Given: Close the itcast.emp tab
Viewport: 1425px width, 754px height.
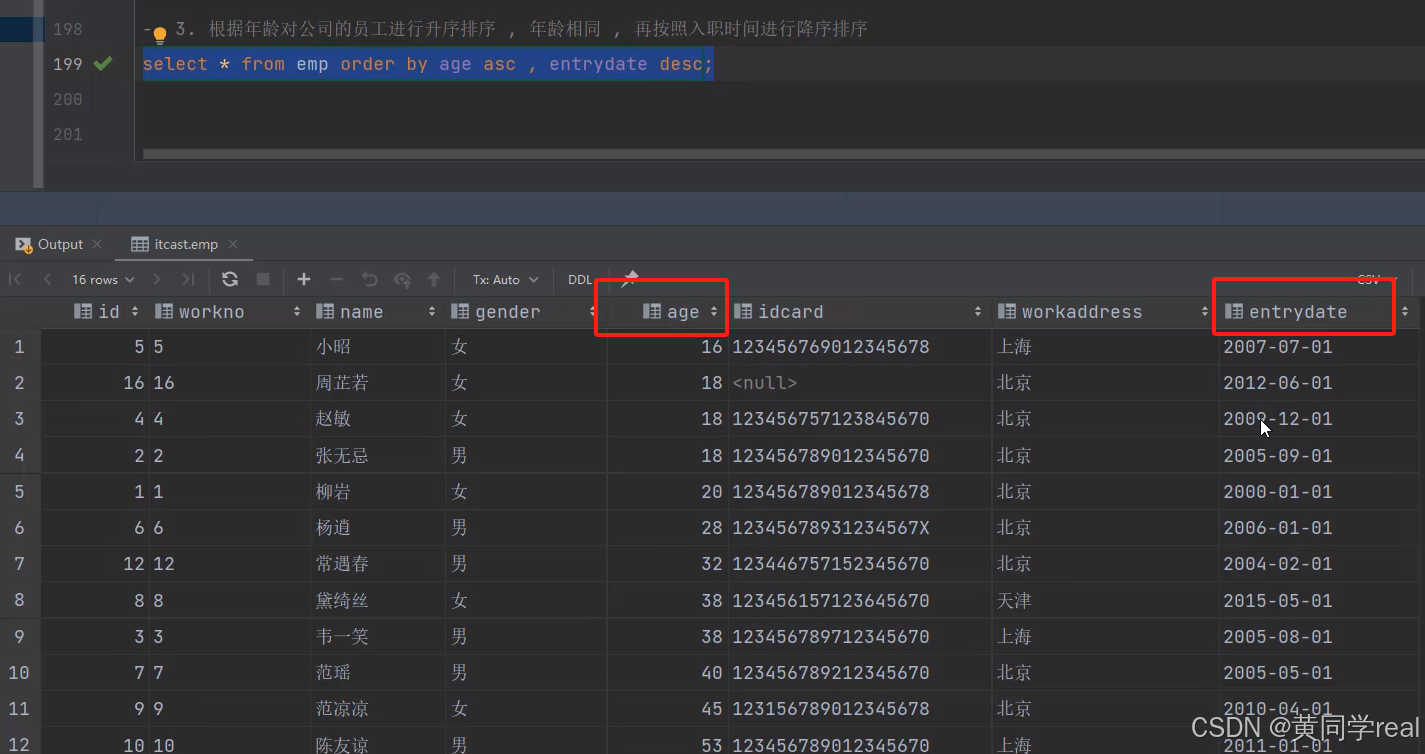Looking at the screenshot, I should 232,244.
